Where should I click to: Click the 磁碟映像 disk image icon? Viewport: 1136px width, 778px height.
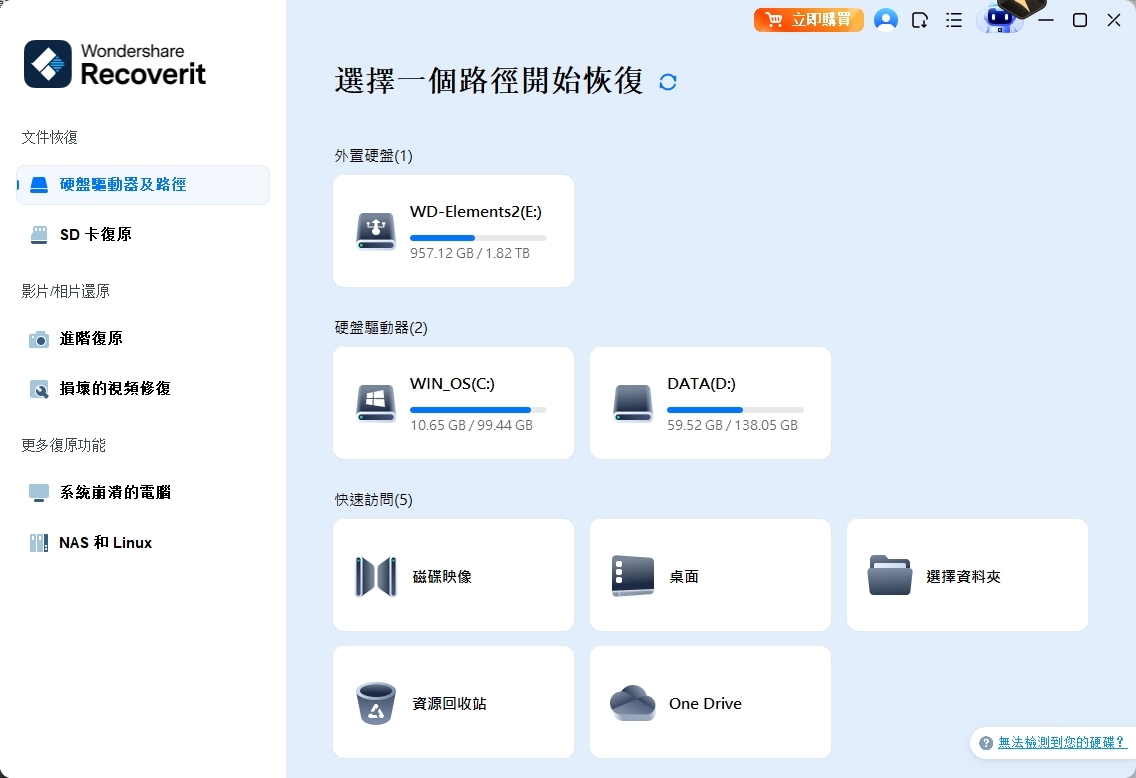[x=376, y=577]
